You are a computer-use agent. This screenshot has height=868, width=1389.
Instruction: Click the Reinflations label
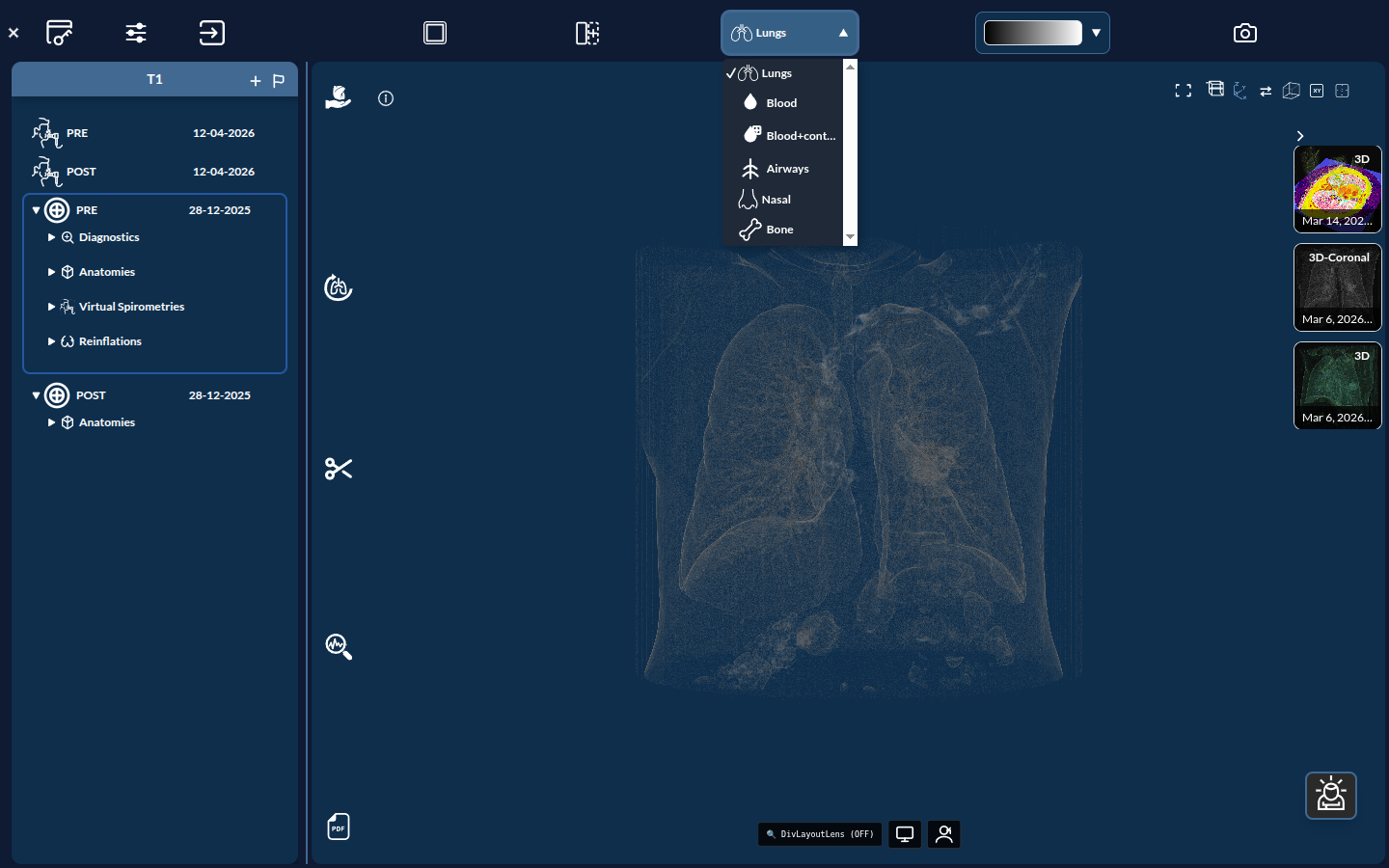coord(110,341)
